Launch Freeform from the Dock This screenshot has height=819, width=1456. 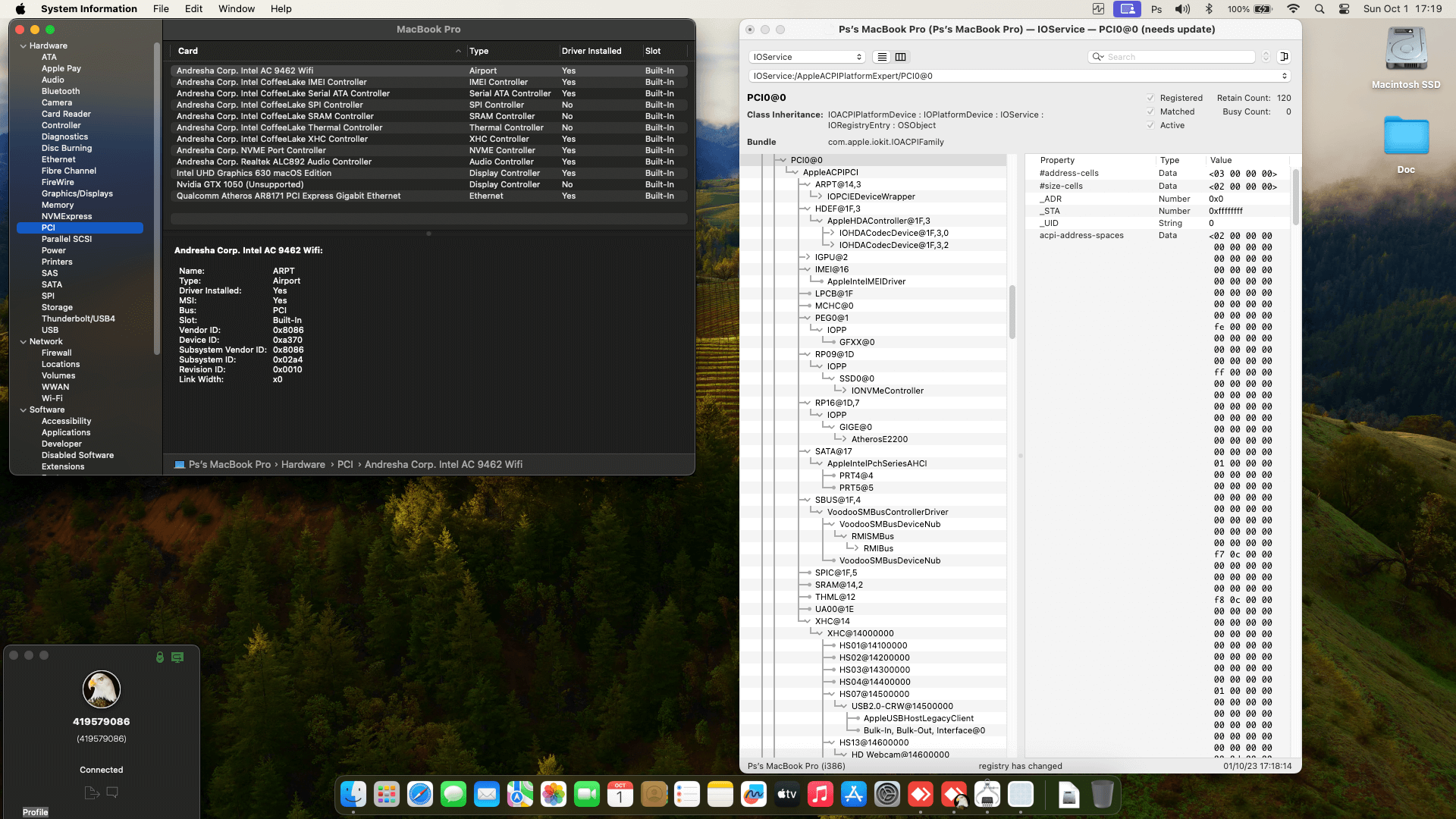(754, 794)
